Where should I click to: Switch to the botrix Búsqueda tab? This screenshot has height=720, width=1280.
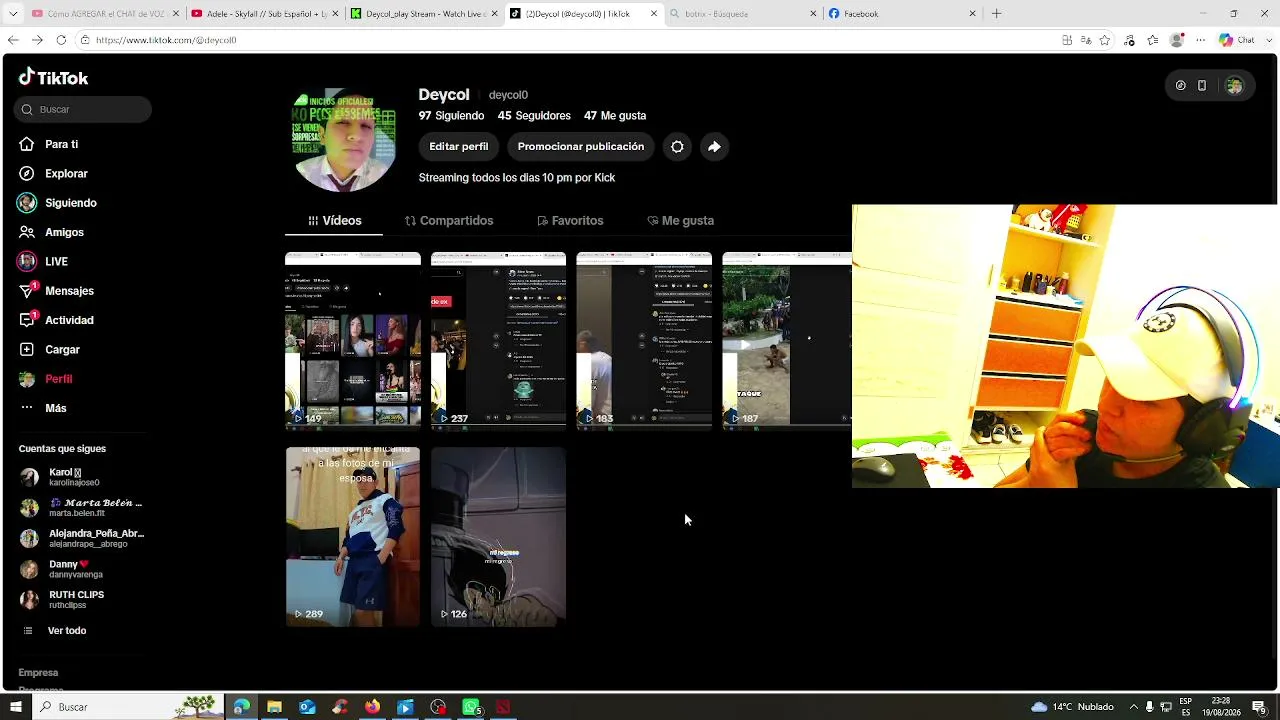click(741, 14)
